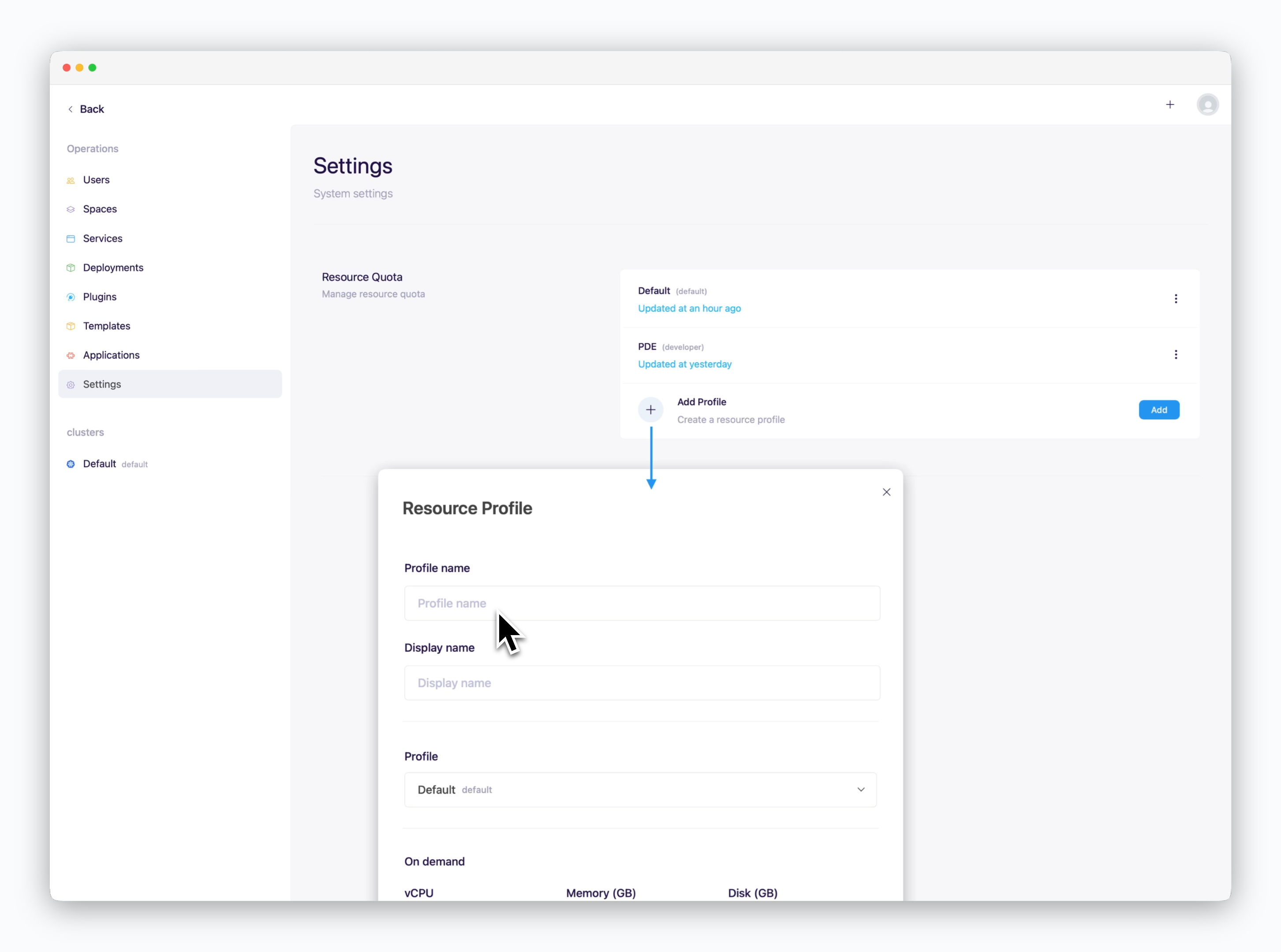Click the 'Resource Profile' dialog title
1281x952 pixels.
tap(467, 509)
